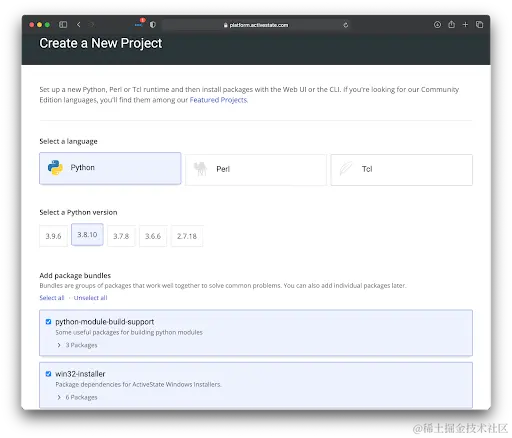Screen dimensions: 512x438
Task: Choose Python version 3.6.6
Action: pyautogui.click(x=153, y=236)
